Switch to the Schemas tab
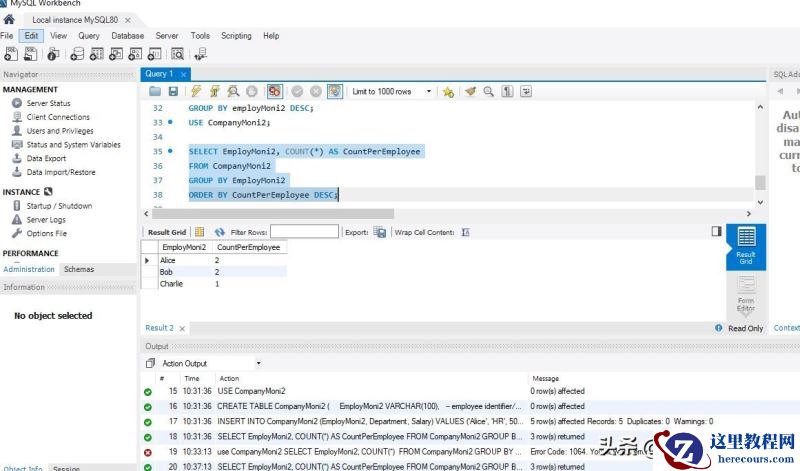This screenshot has width=800, height=471. click(79, 269)
